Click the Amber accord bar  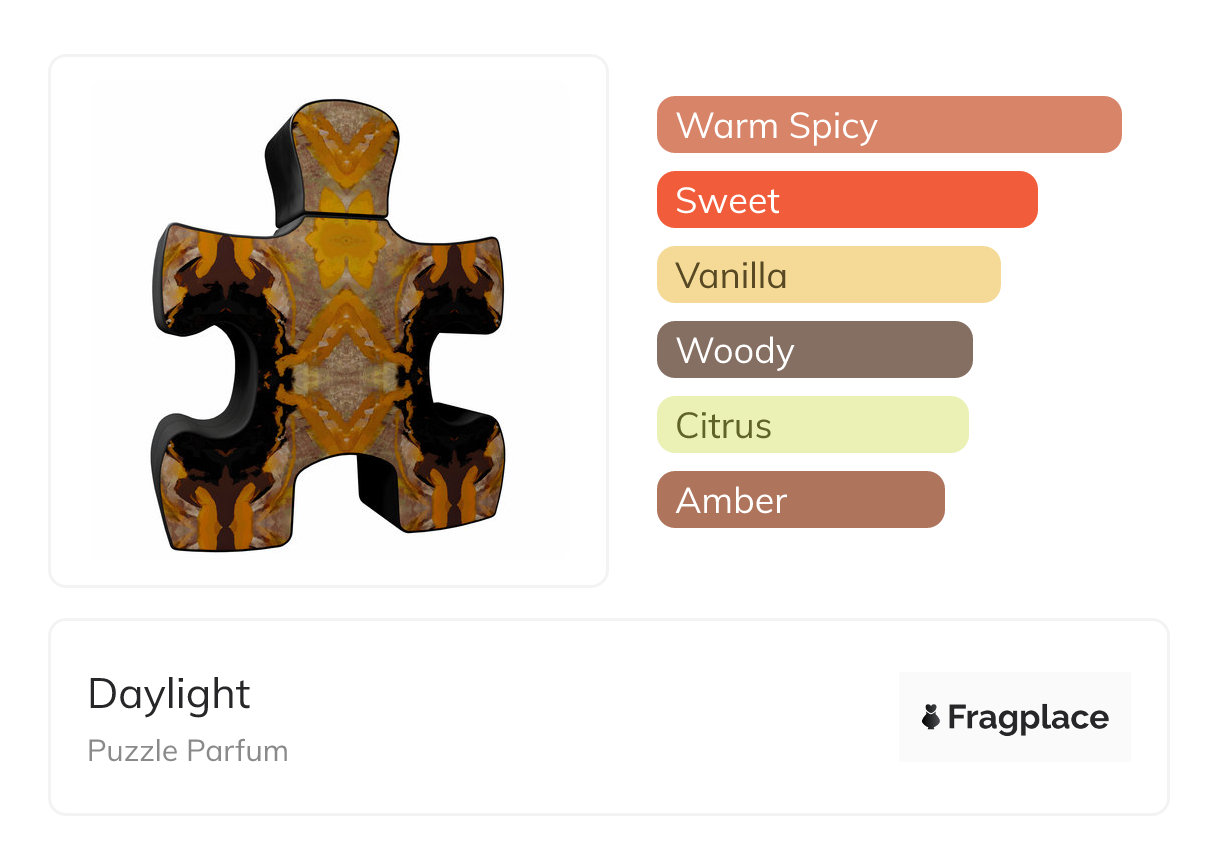click(800, 500)
